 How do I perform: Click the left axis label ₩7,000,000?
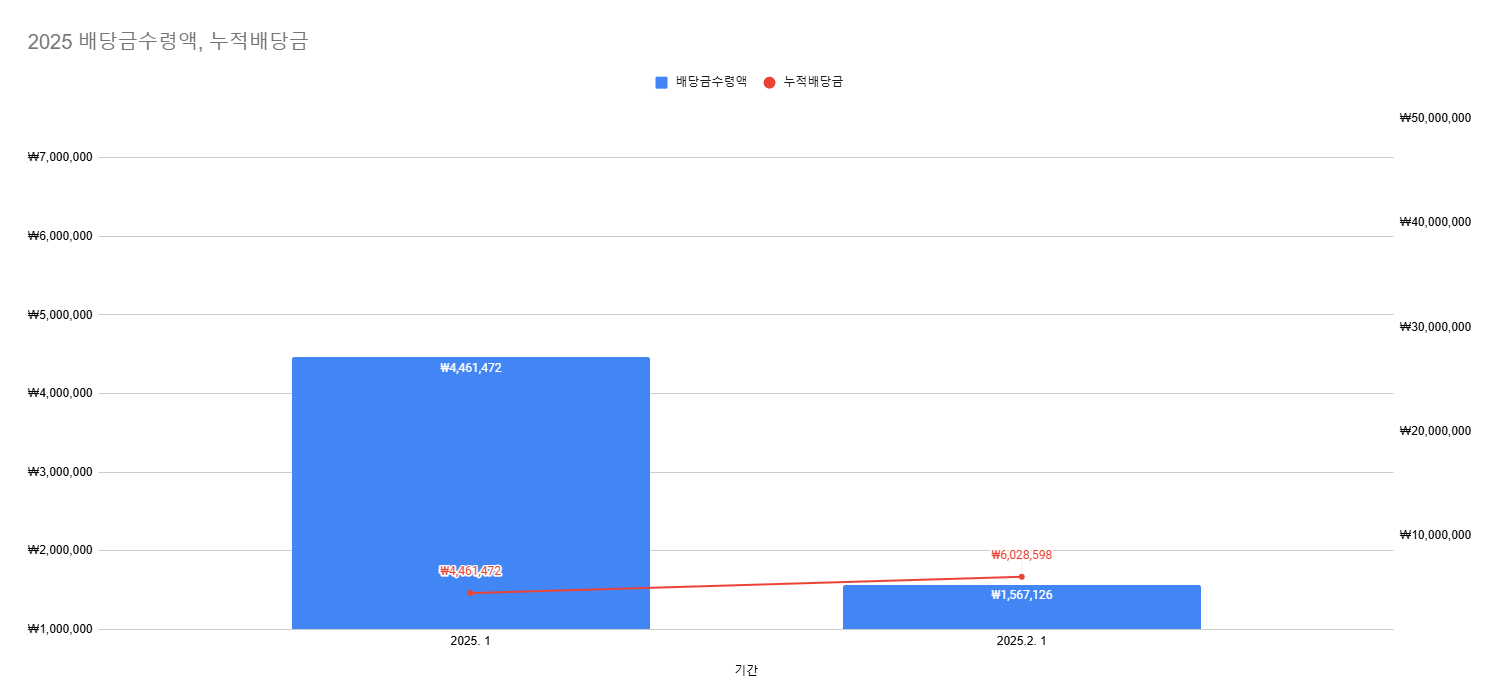(x=60, y=157)
